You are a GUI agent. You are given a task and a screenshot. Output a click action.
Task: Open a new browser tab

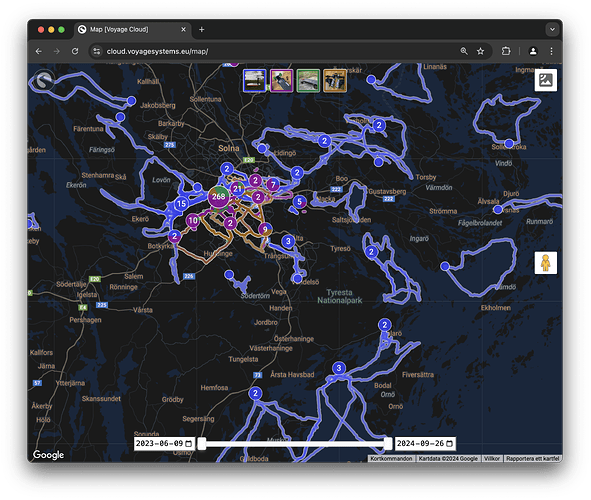click(202, 29)
